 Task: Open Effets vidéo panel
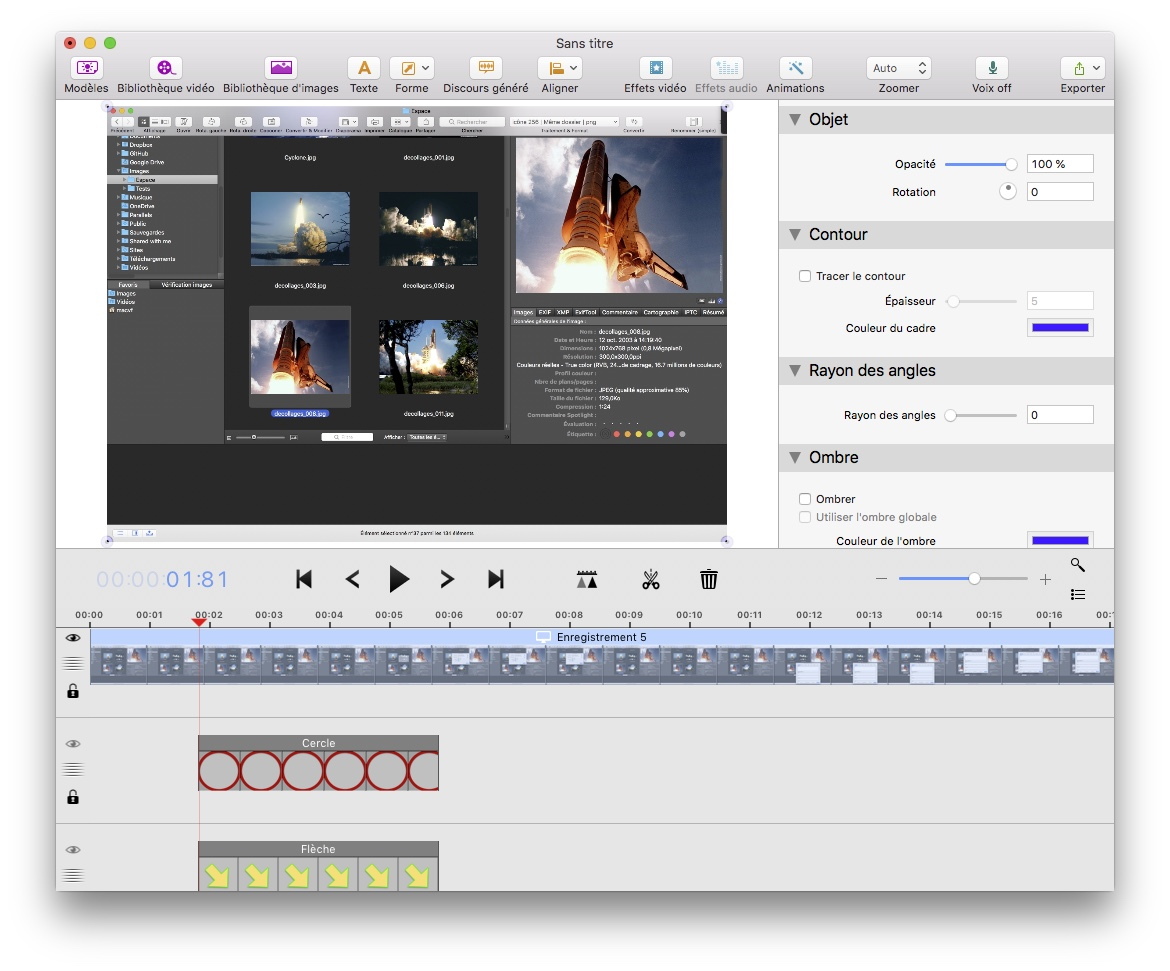click(655, 68)
